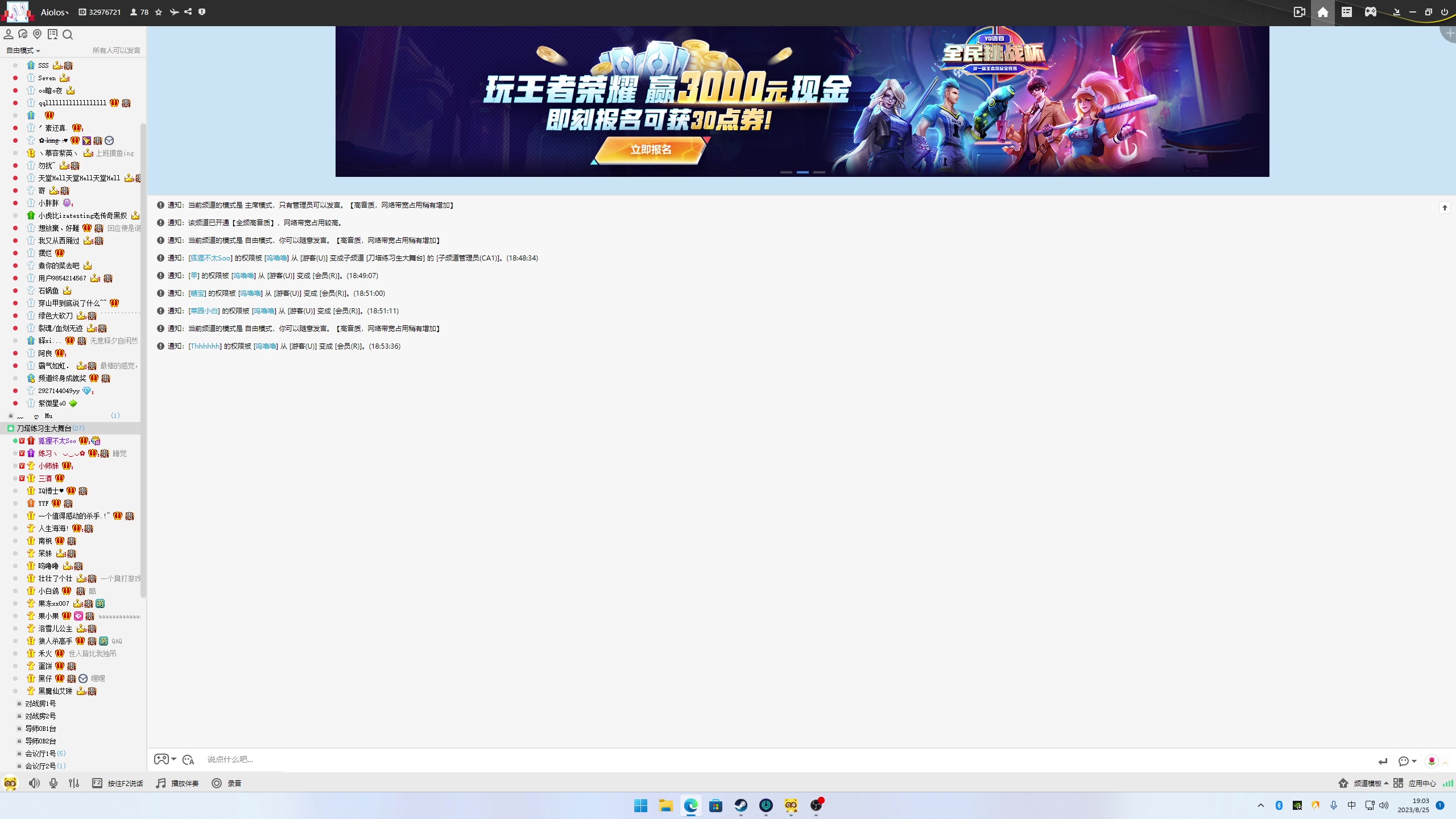
Task: Open the video live icon at top right
Action: click(x=1300, y=12)
